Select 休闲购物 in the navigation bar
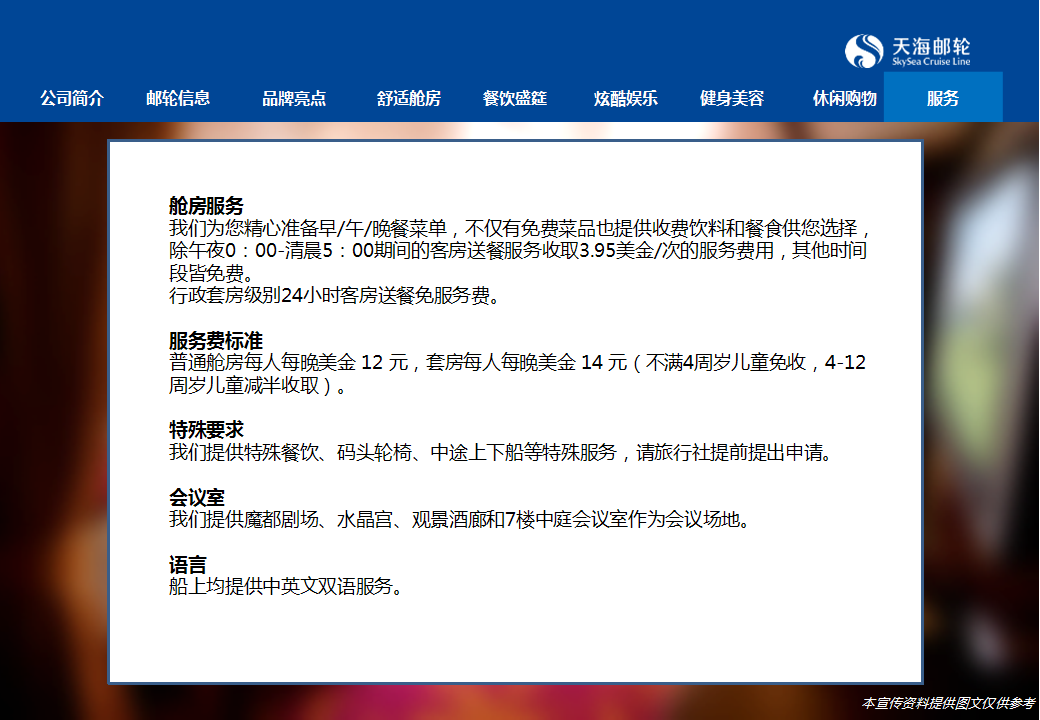 pyautogui.click(x=844, y=99)
